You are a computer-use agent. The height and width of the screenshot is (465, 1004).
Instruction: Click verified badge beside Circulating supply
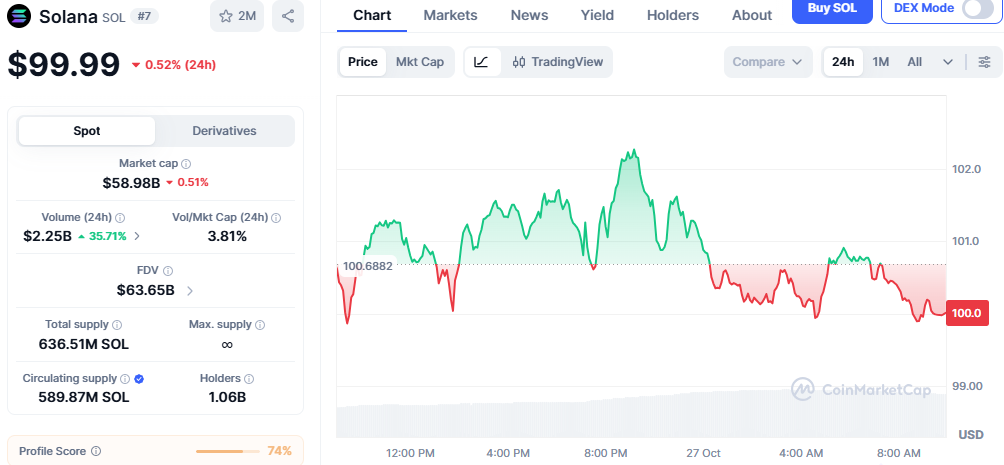pyautogui.click(x=139, y=379)
